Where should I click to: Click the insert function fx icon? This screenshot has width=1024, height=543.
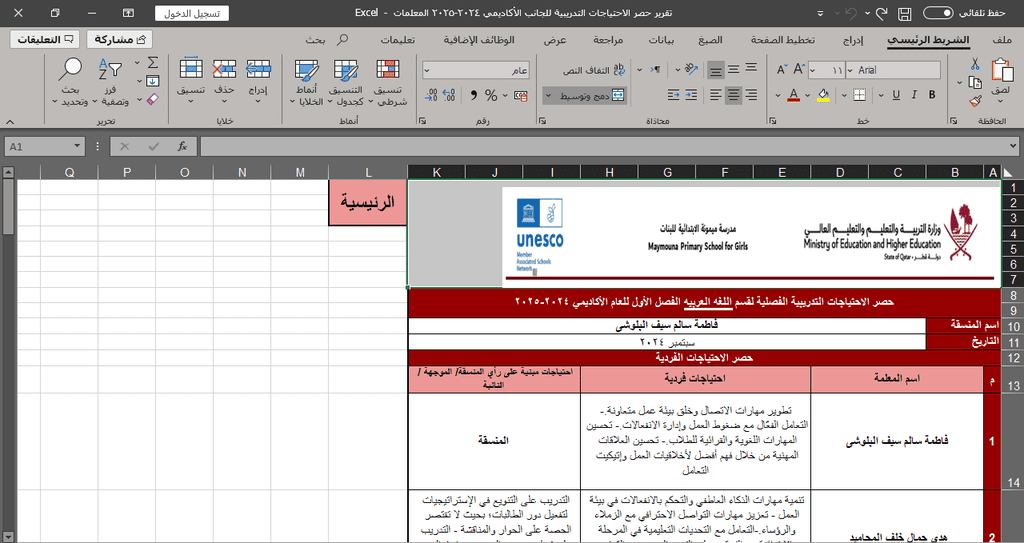pyautogui.click(x=183, y=146)
